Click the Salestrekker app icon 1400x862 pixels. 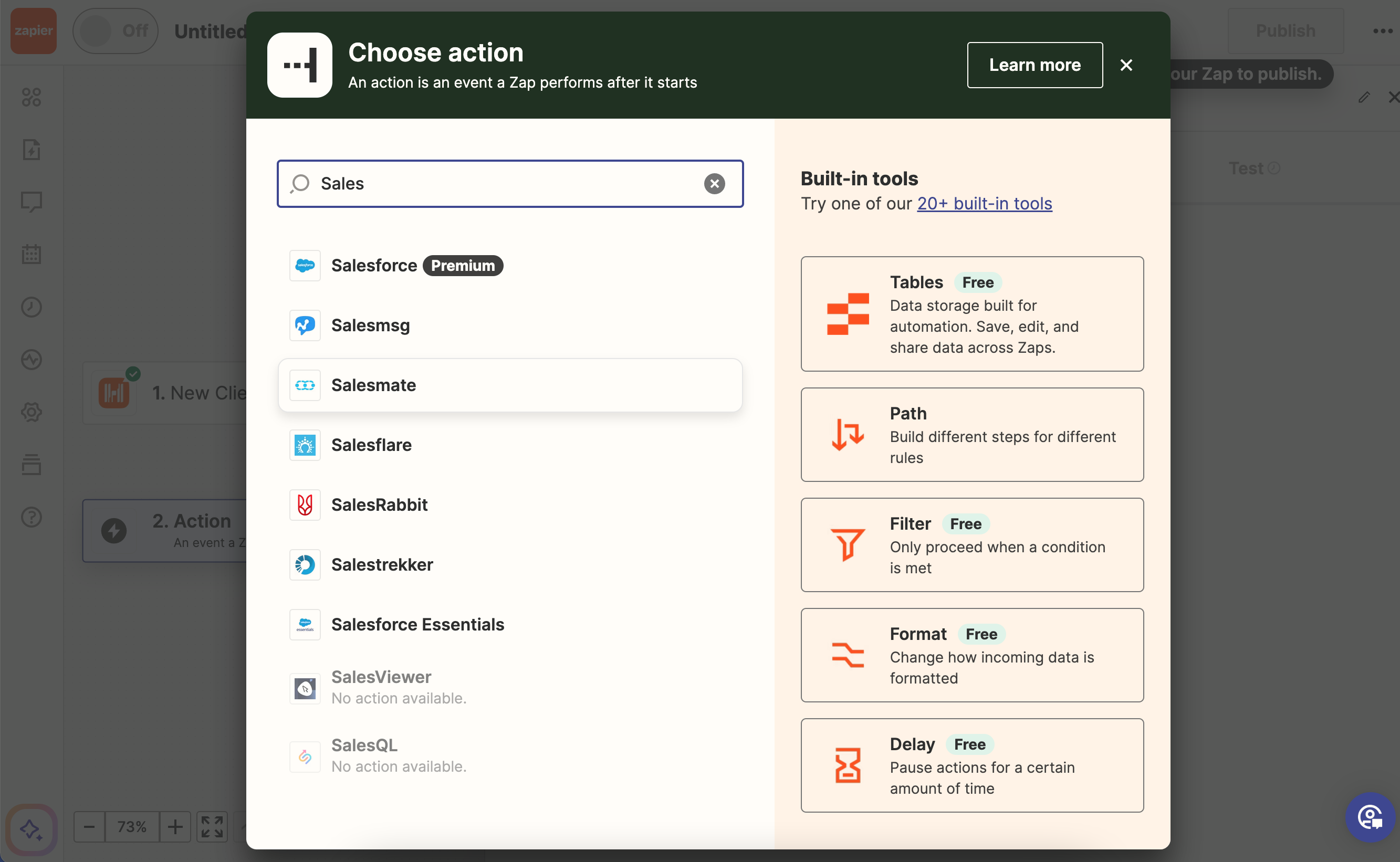click(x=305, y=565)
